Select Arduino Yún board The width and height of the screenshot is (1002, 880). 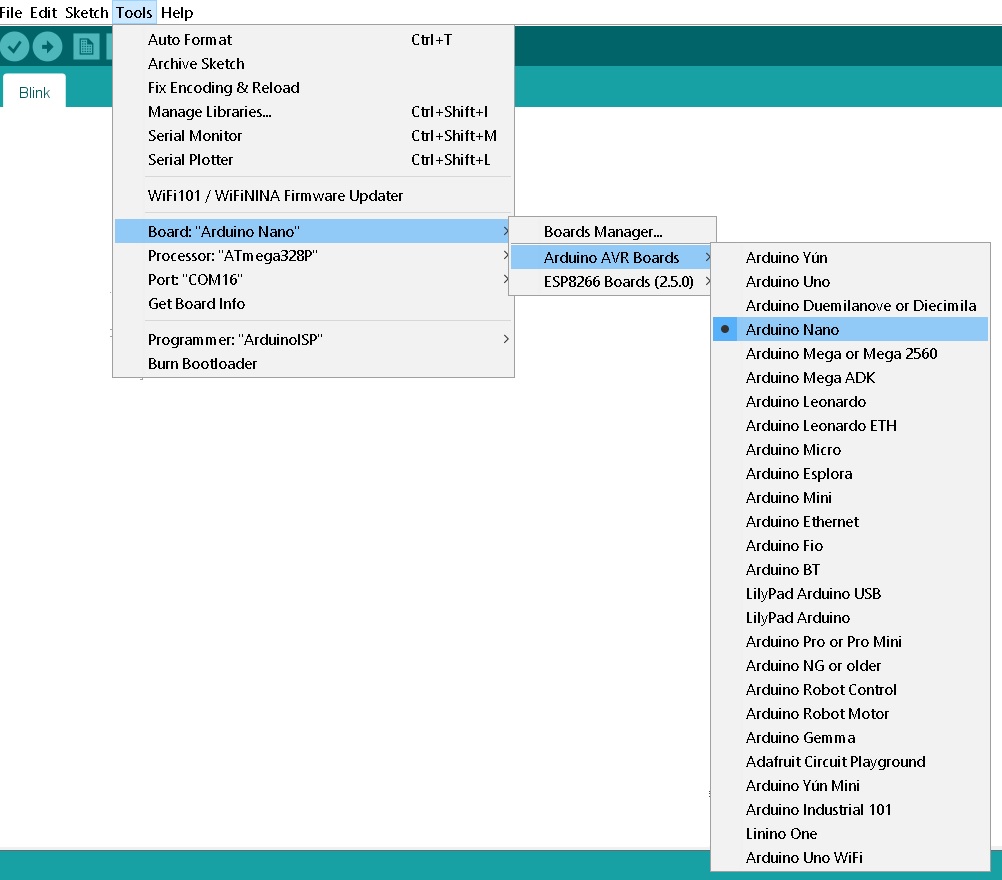pos(850,258)
